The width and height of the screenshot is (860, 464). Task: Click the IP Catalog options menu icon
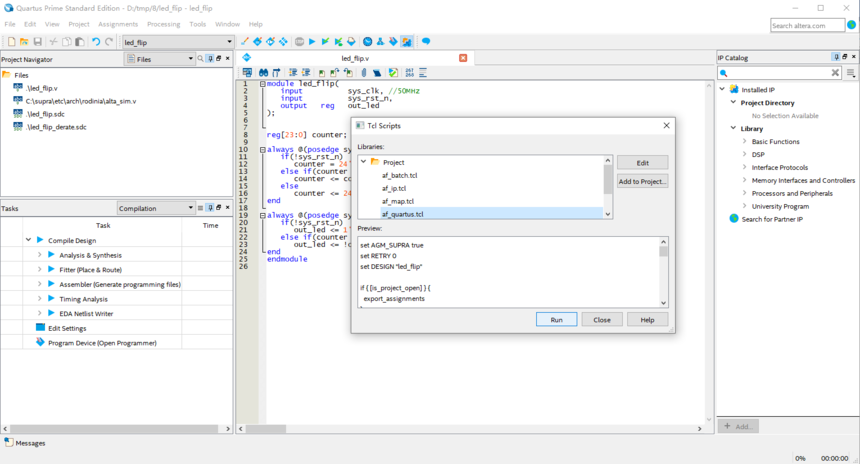point(851,73)
